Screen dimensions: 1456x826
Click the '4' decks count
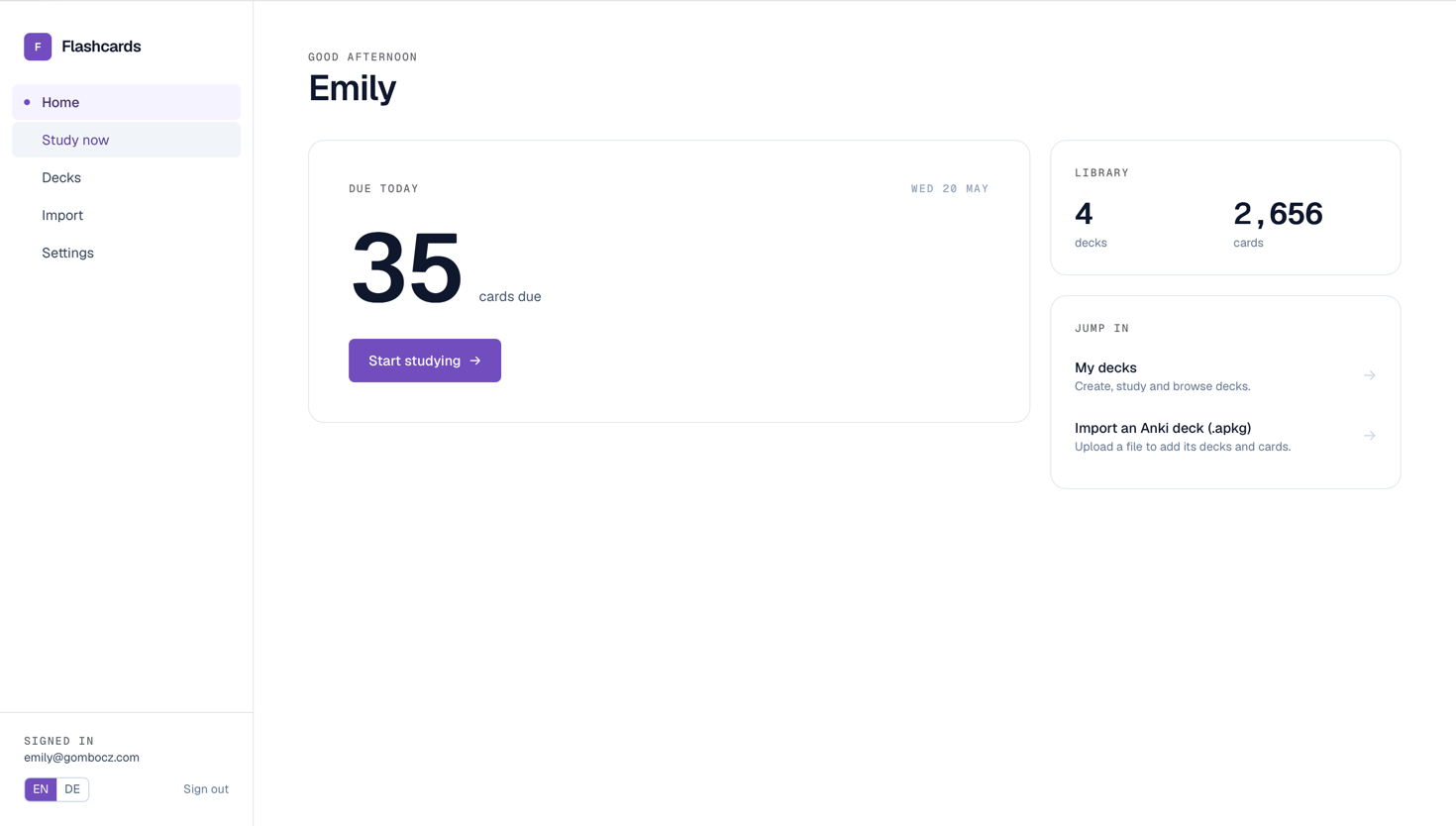1084,214
